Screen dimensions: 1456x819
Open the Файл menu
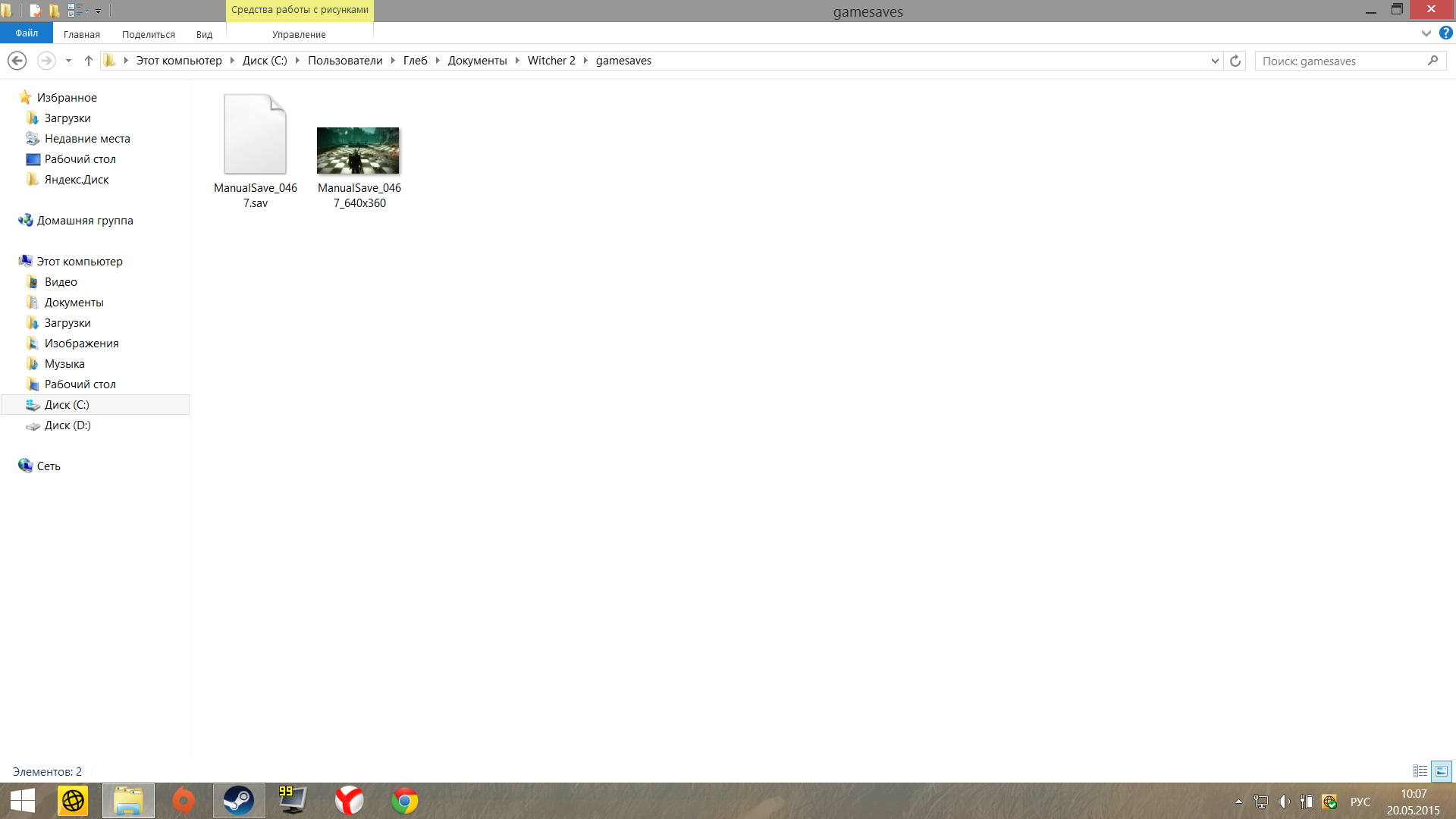pos(27,33)
